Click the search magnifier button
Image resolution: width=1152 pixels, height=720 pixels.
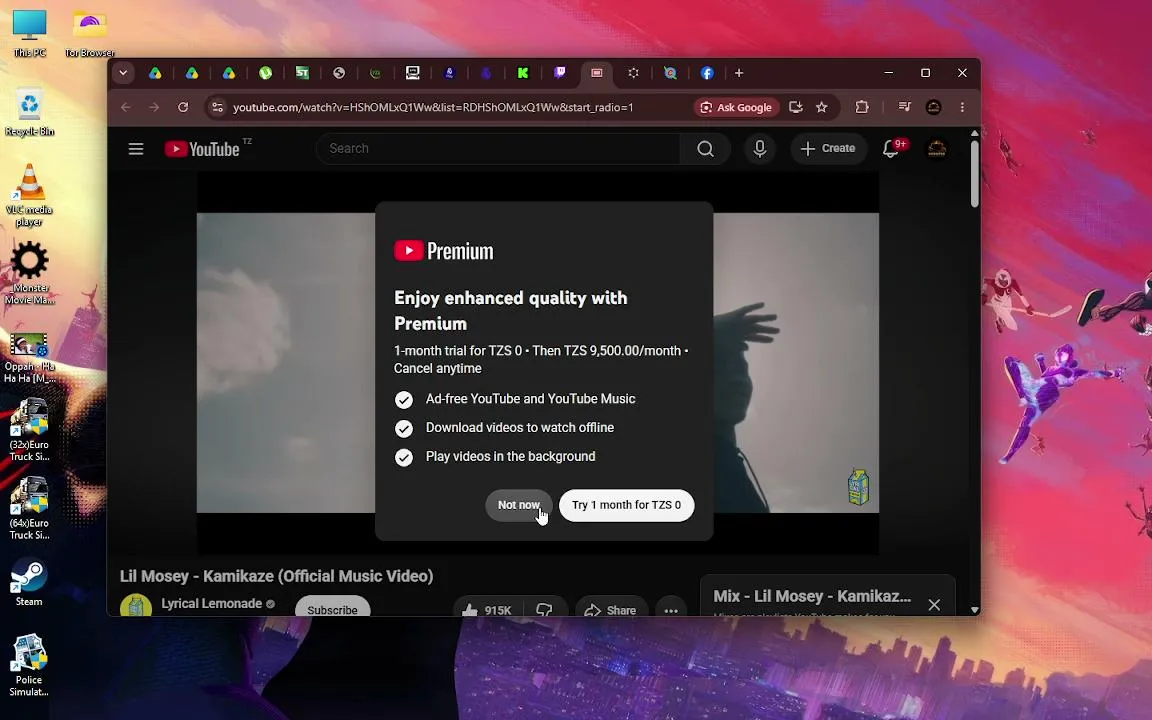coord(705,149)
